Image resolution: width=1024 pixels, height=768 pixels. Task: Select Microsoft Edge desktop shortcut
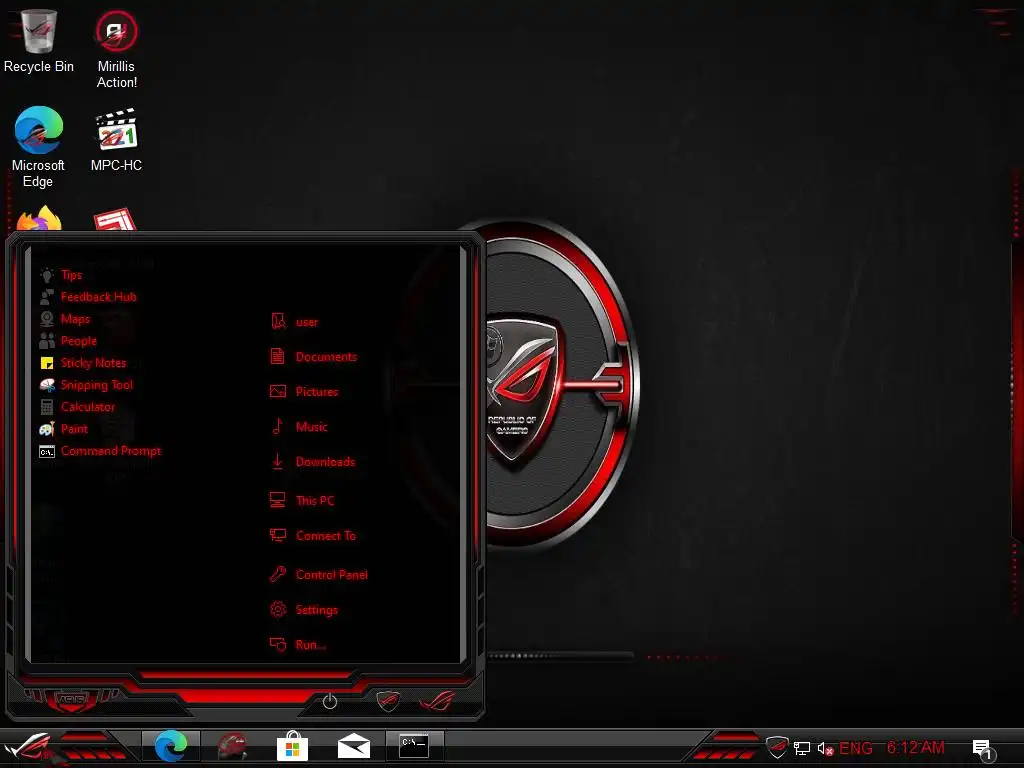tap(38, 148)
